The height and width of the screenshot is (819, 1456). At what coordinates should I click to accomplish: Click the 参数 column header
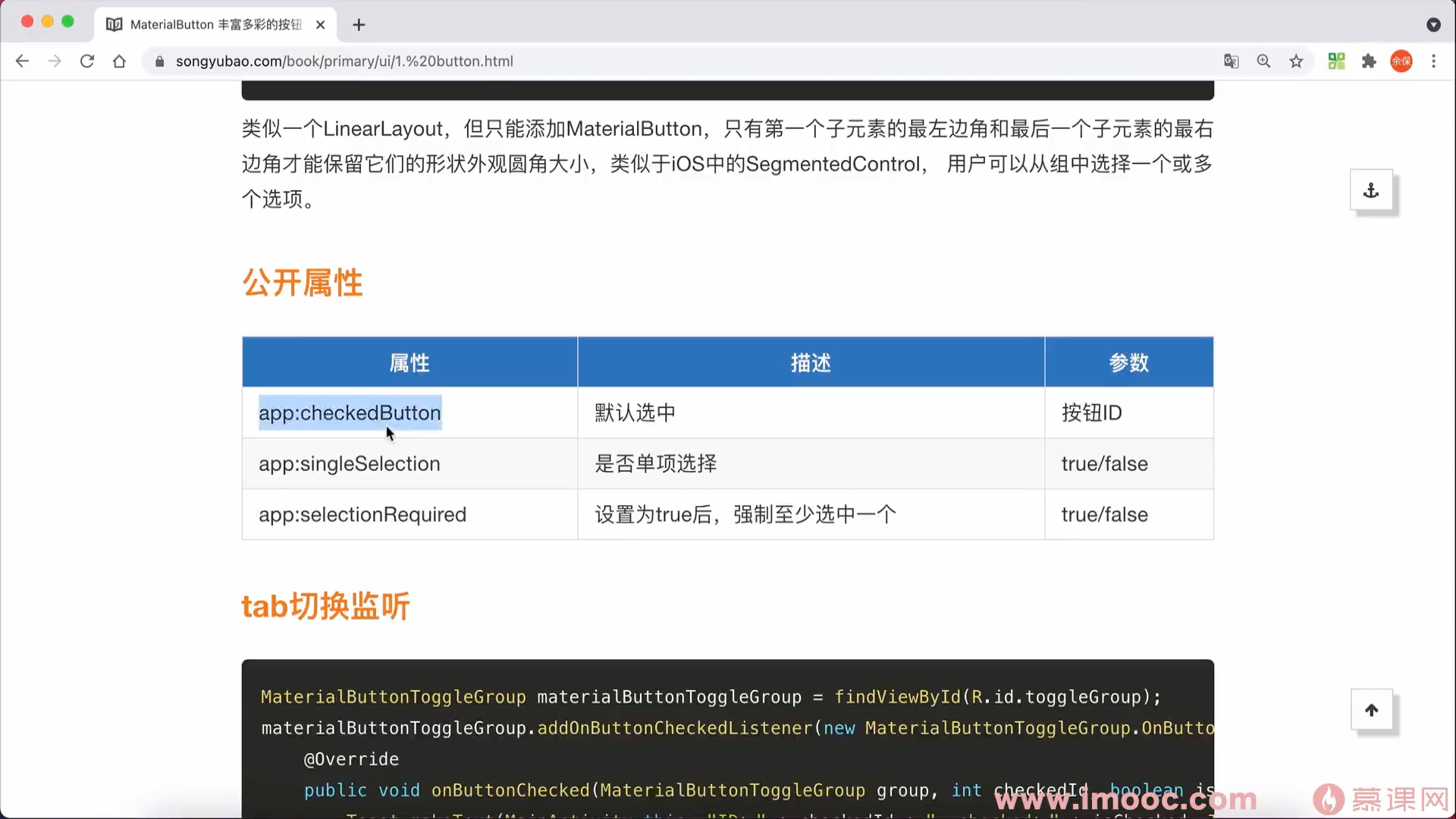1128,362
